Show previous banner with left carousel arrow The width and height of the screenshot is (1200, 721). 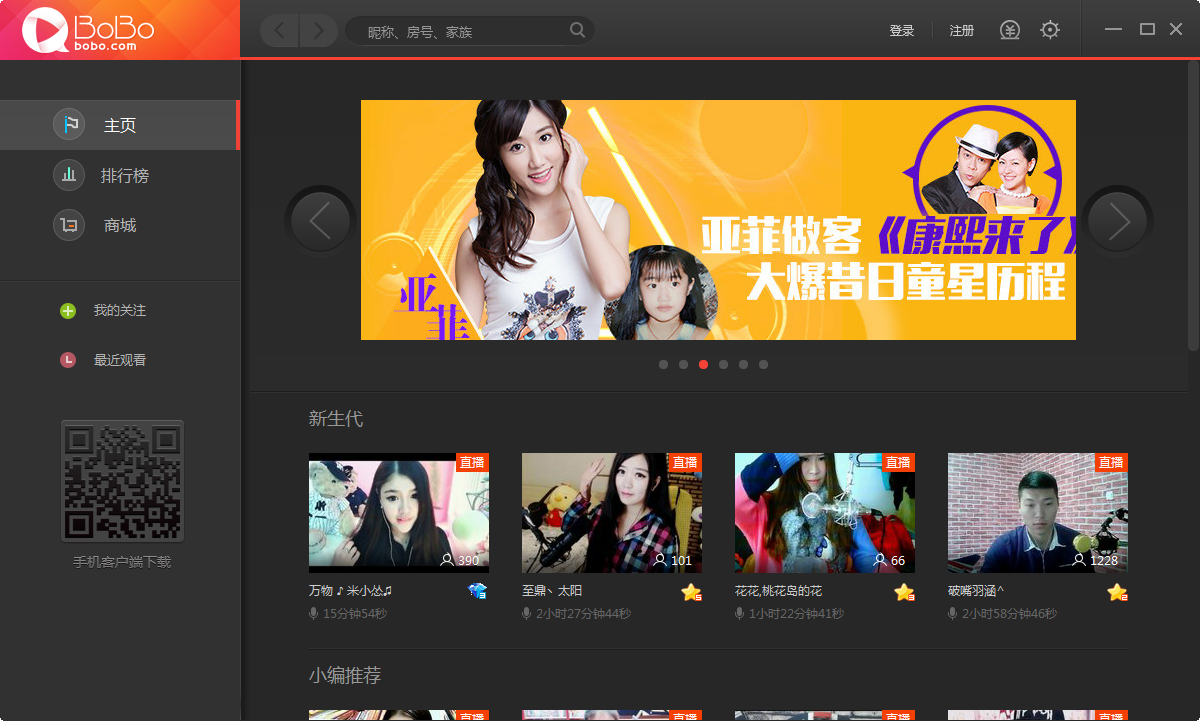320,221
